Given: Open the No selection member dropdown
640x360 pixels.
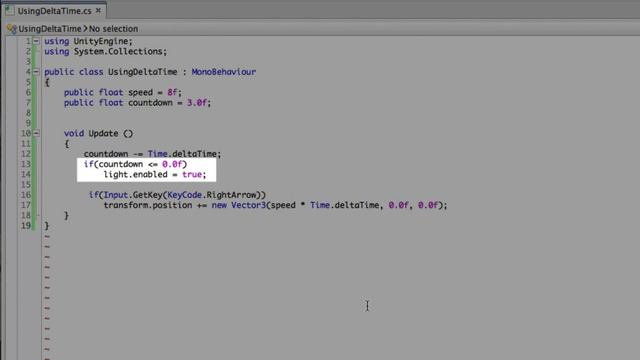Looking at the screenshot, I should pos(113,29).
